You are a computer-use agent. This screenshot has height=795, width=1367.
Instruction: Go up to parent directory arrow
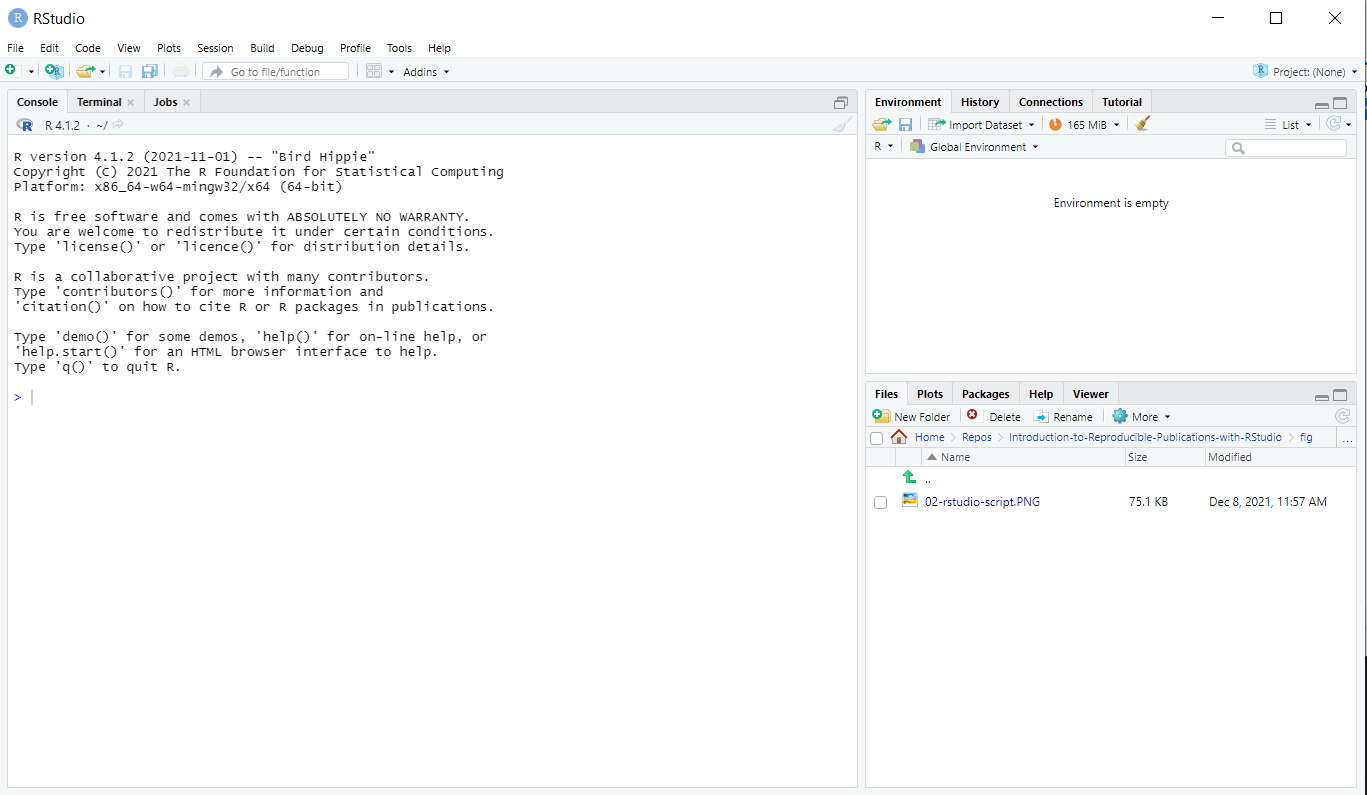(x=909, y=478)
